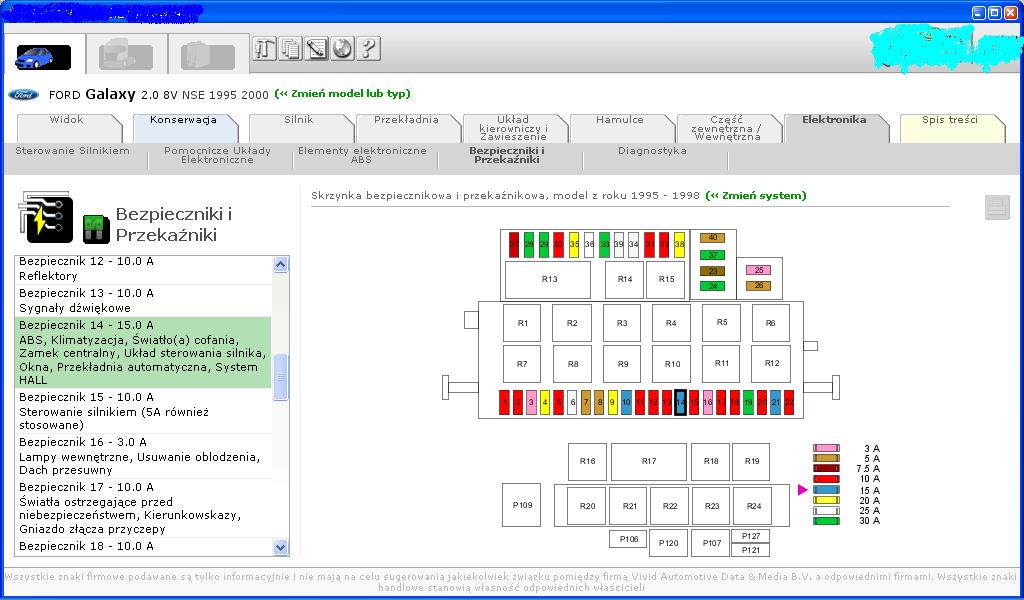Switch to the Silnik tab

(298, 120)
